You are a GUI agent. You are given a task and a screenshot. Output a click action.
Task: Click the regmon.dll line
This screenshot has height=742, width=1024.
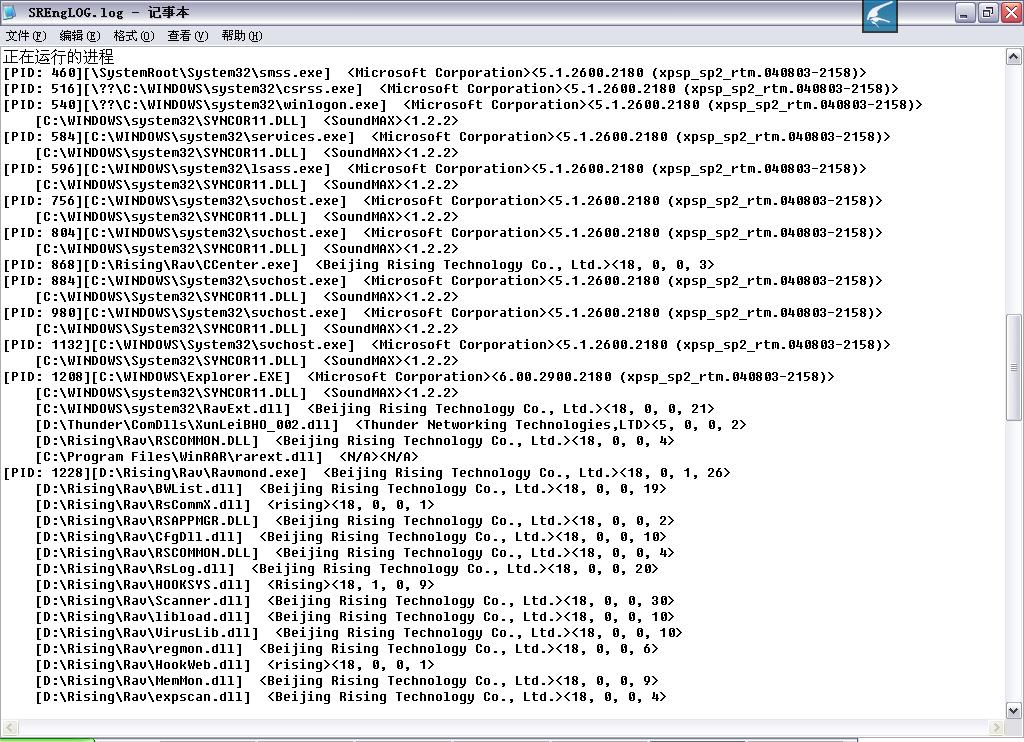347,649
